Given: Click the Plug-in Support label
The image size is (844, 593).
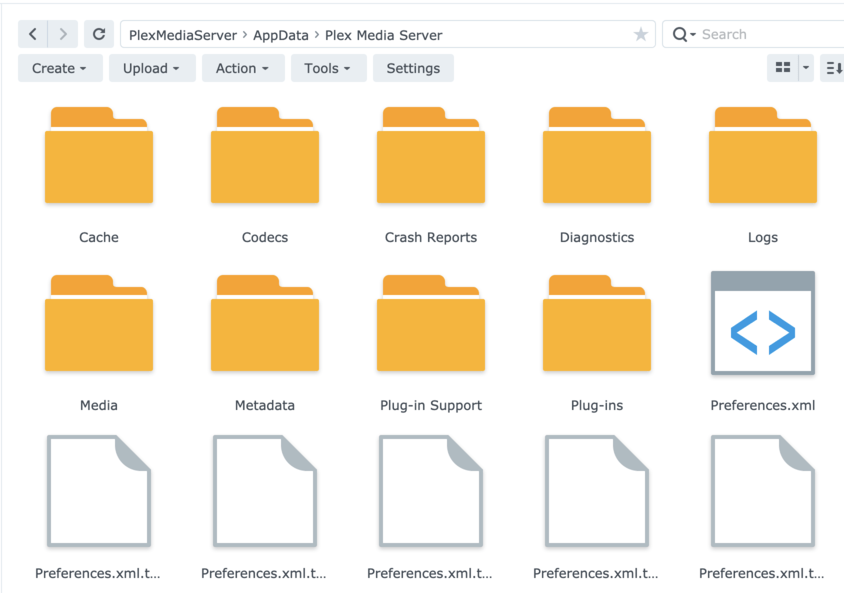Looking at the screenshot, I should (431, 405).
